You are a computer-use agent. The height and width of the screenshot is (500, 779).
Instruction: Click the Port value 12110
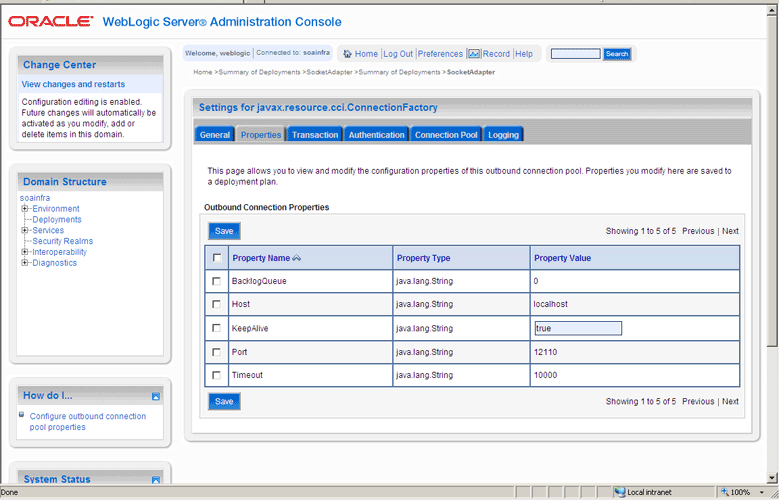(545, 352)
